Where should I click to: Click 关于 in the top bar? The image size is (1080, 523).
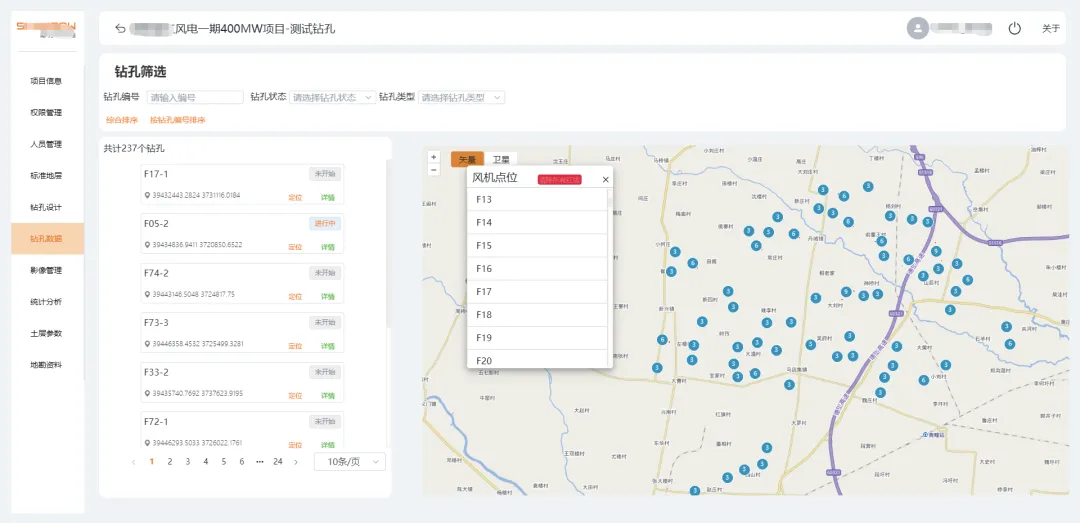[x=1050, y=28]
